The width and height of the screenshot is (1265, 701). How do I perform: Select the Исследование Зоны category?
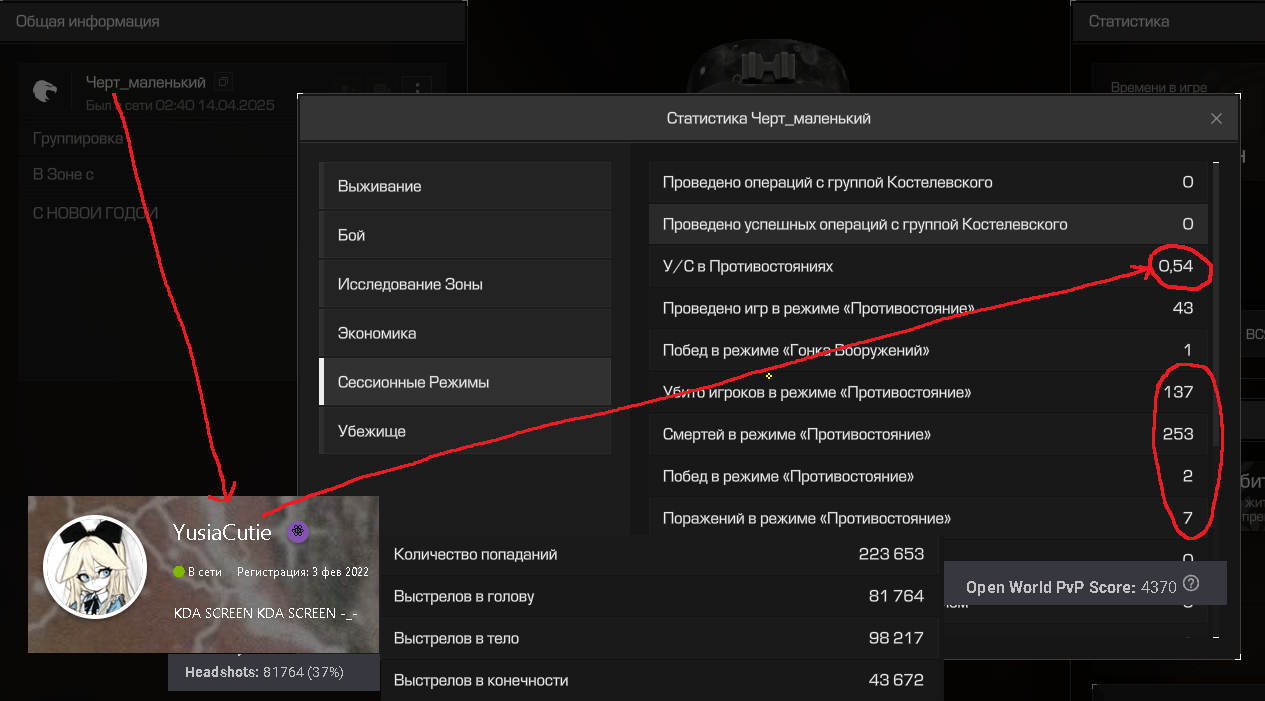tap(464, 284)
